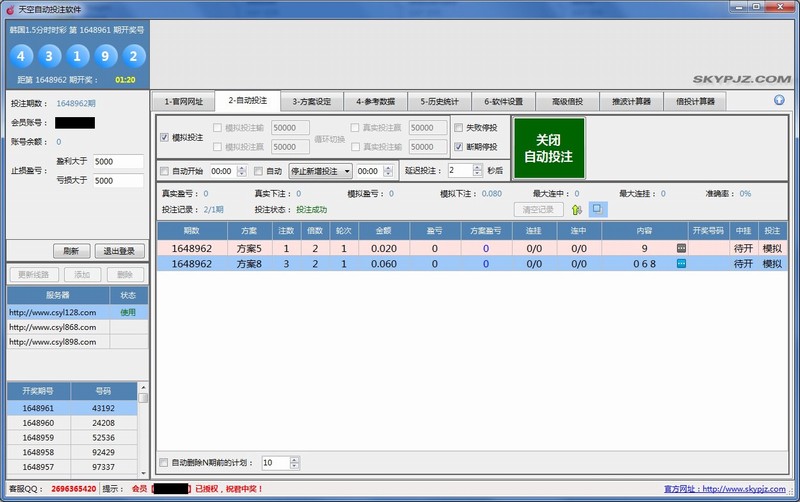Open the 5-历史统计 tab
This screenshot has height=502, width=800.
[x=439, y=101]
